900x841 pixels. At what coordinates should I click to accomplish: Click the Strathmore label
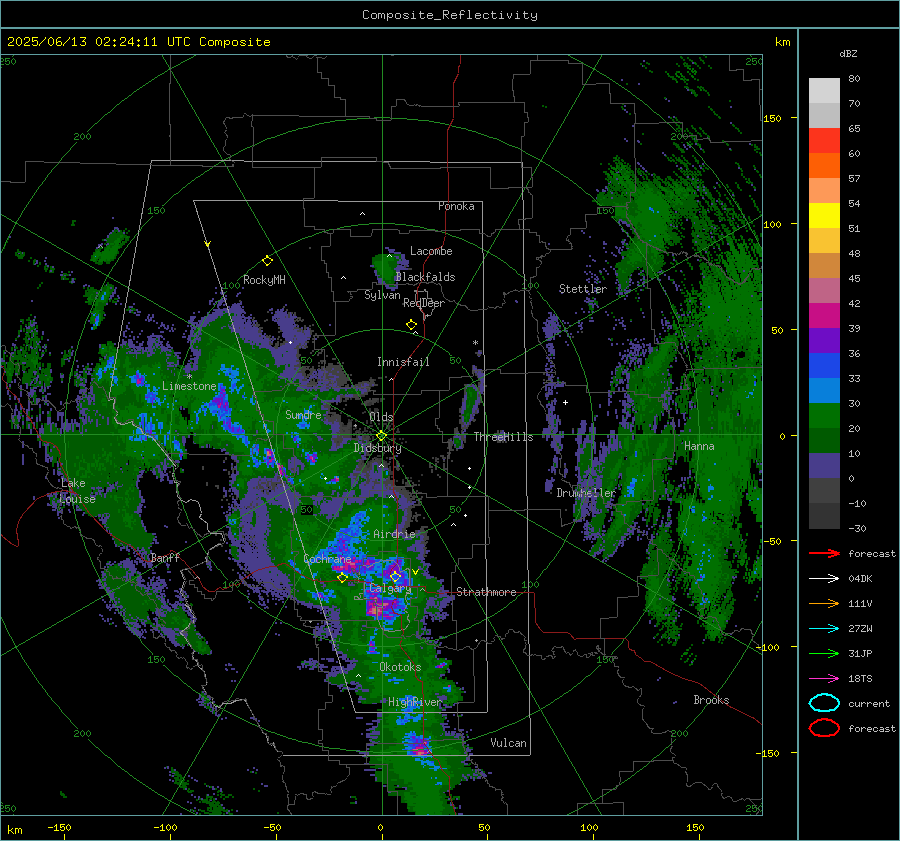click(x=486, y=592)
